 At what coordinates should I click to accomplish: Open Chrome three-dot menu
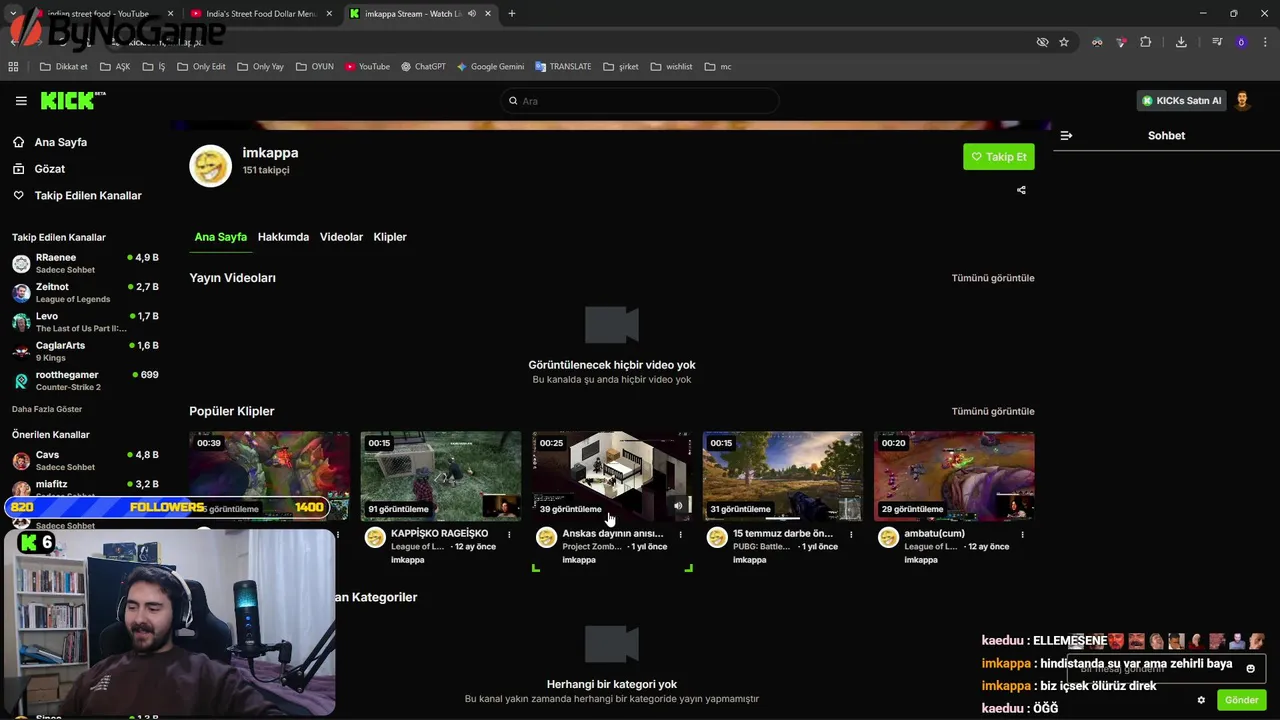tap(1265, 42)
